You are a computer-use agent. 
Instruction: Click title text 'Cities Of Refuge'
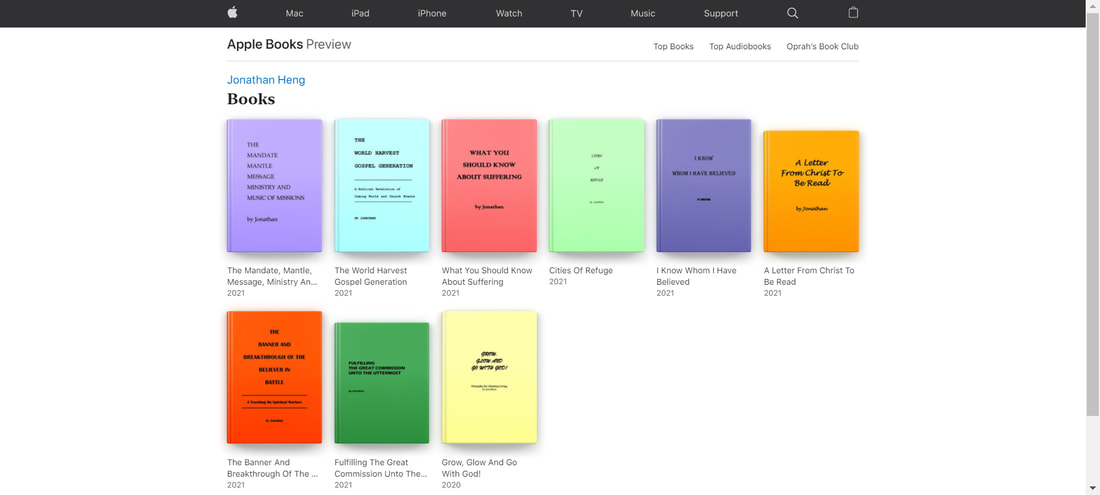click(581, 271)
